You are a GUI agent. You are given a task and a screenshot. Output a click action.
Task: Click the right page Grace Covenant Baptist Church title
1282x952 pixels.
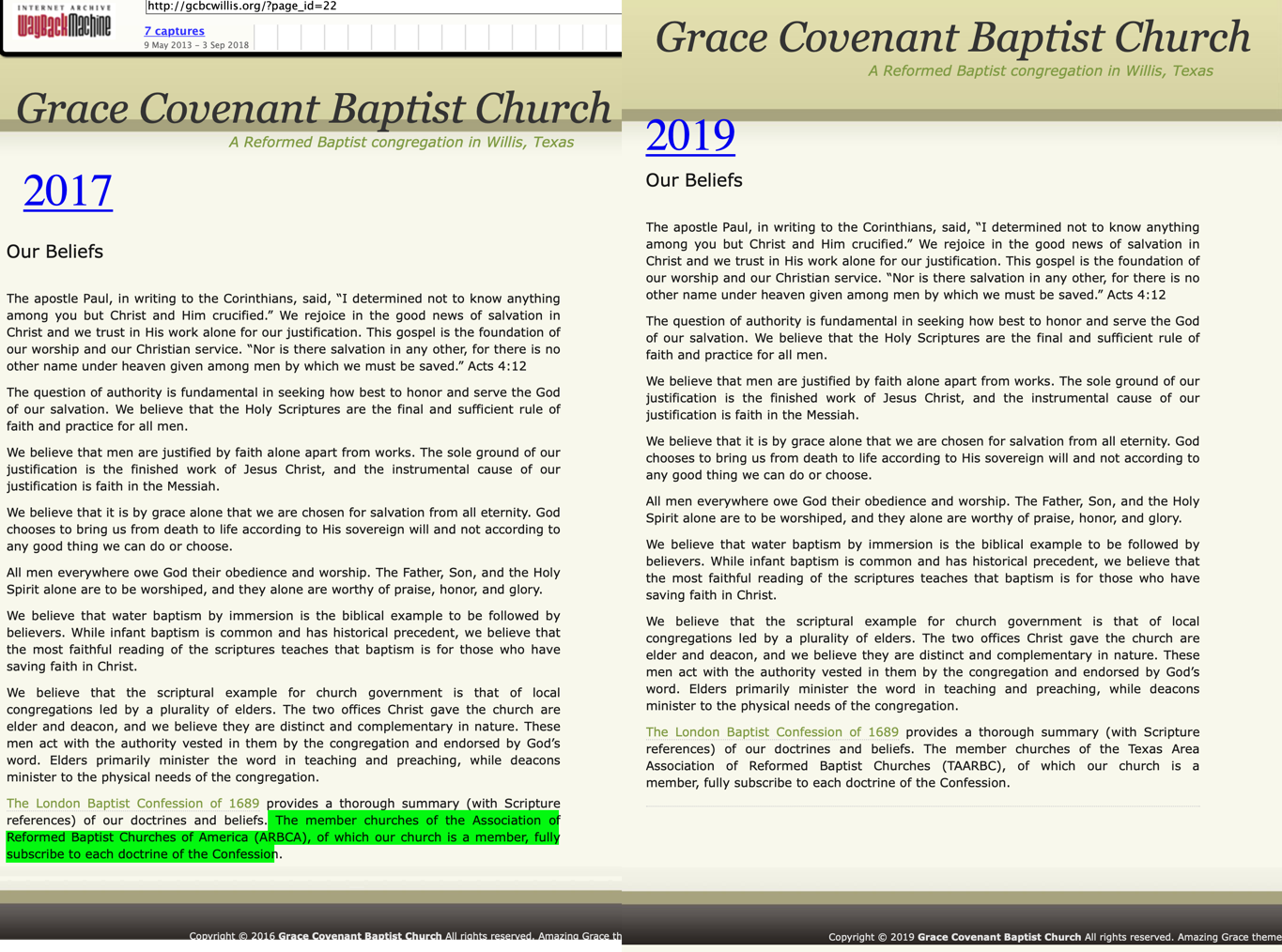tap(952, 38)
